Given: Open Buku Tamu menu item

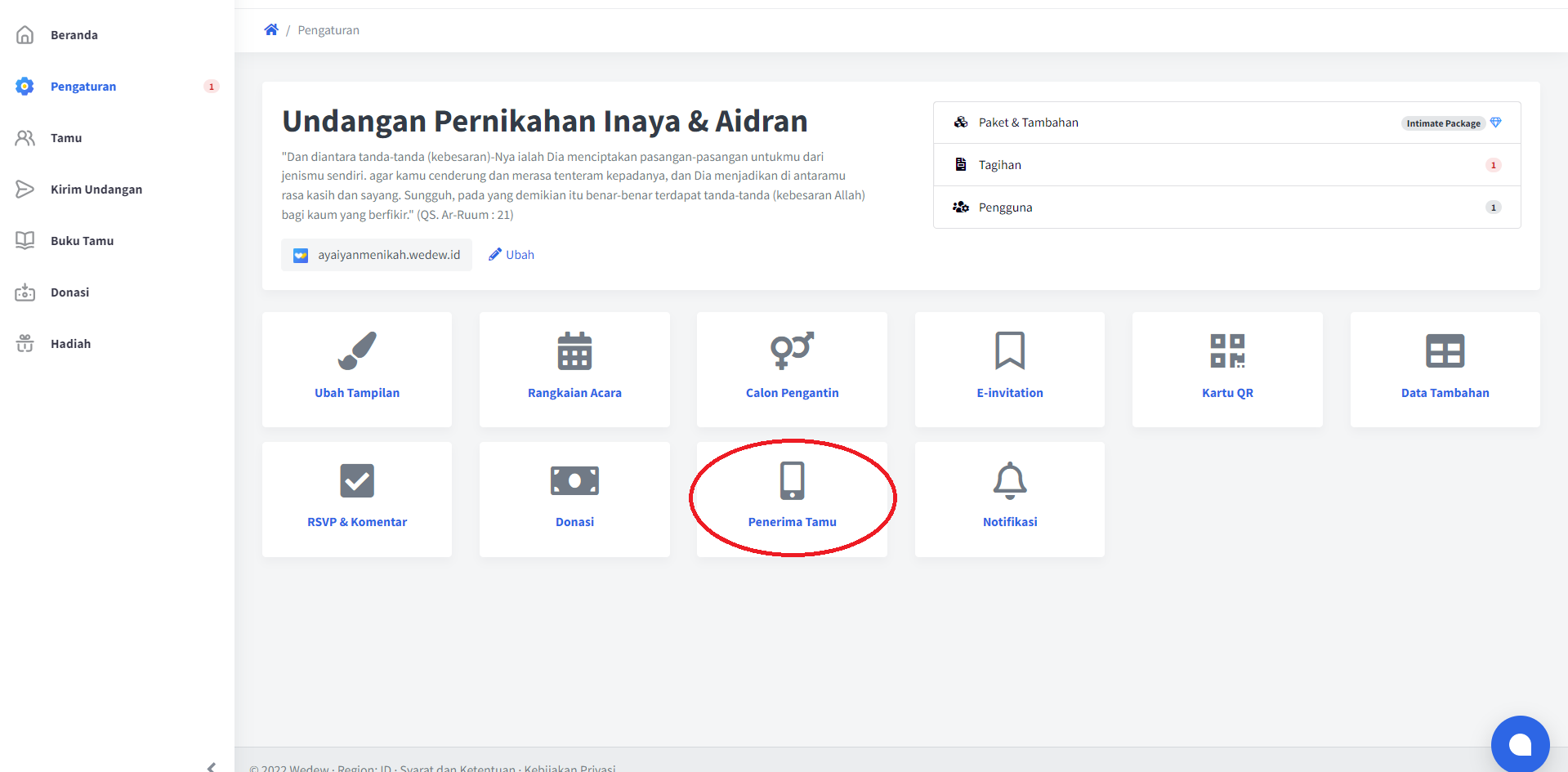Looking at the screenshot, I should 82,240.
